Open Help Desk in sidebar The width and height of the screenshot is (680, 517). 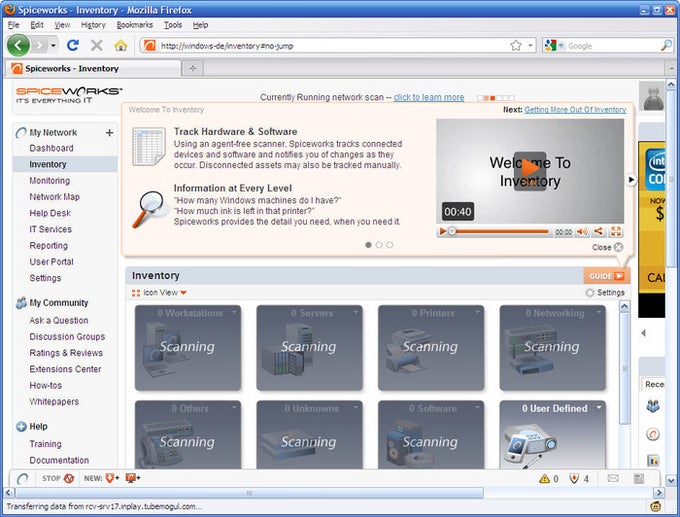pos(50,213)
